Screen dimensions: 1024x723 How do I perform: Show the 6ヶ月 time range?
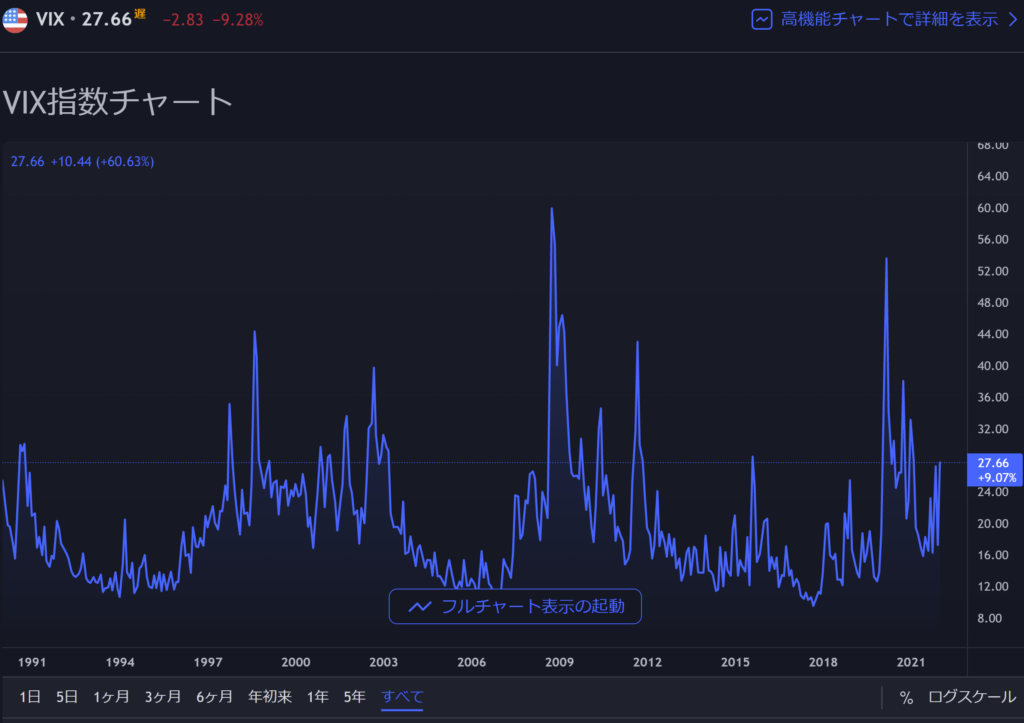click(x=214, y=697)
